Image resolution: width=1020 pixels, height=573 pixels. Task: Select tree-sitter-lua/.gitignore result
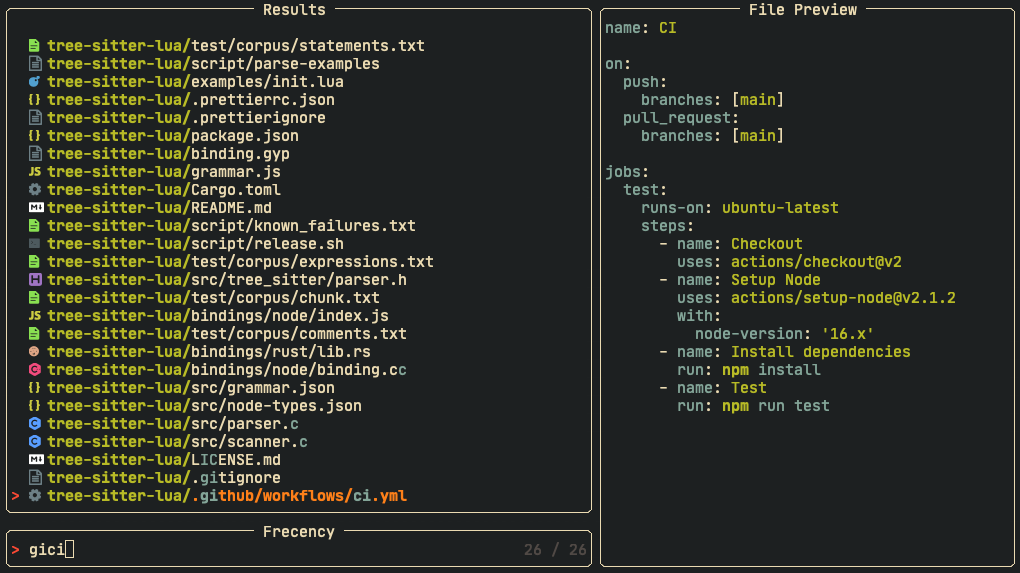pyautogui.click(x=164, y=477)
